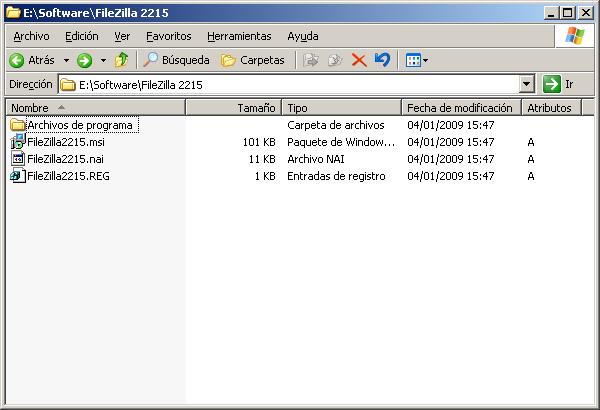Sort files by Tamaño column header

pos(233,107)
